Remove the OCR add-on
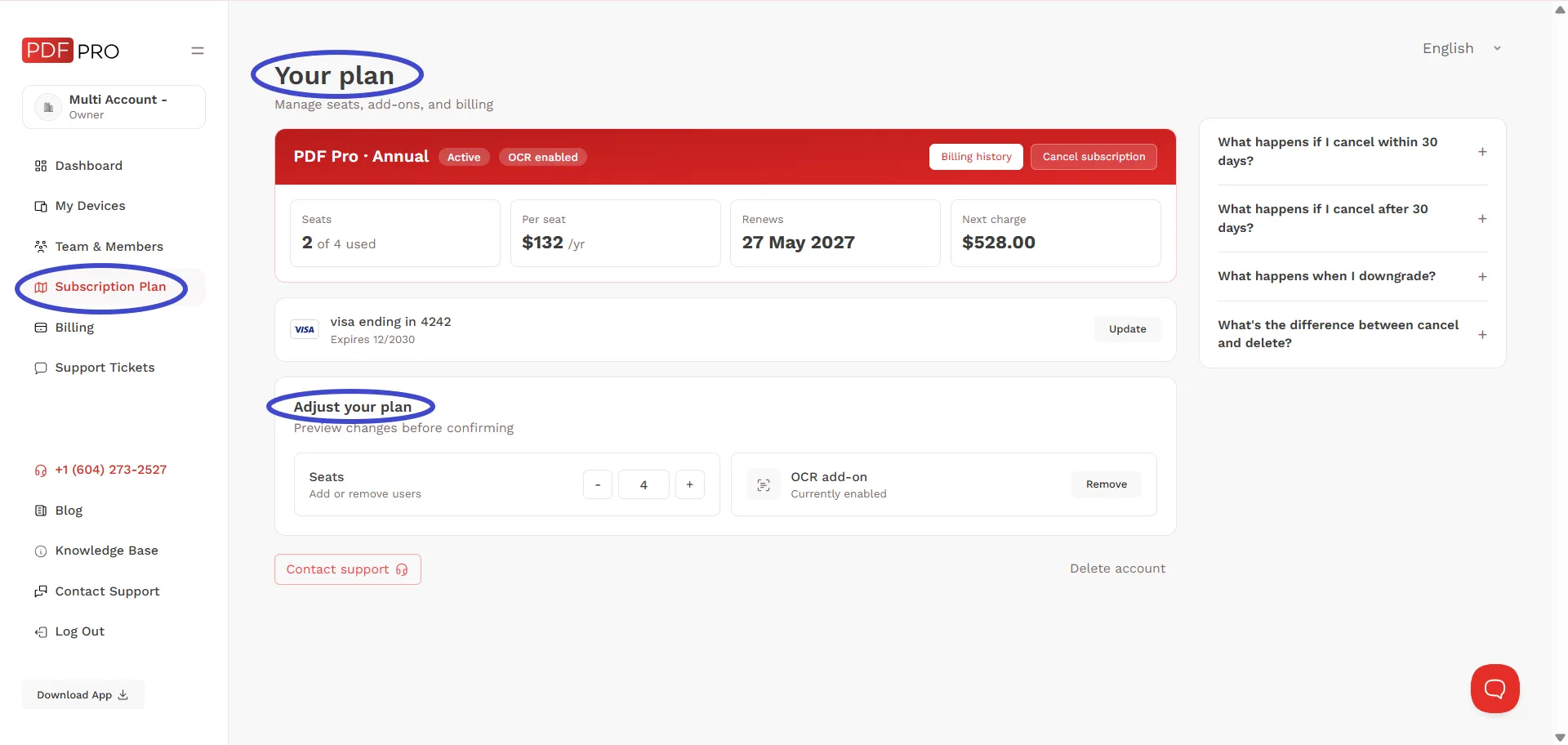The width and height of the screenshot is (1568, 745). pyautogui.click(x=1107, y=484)
